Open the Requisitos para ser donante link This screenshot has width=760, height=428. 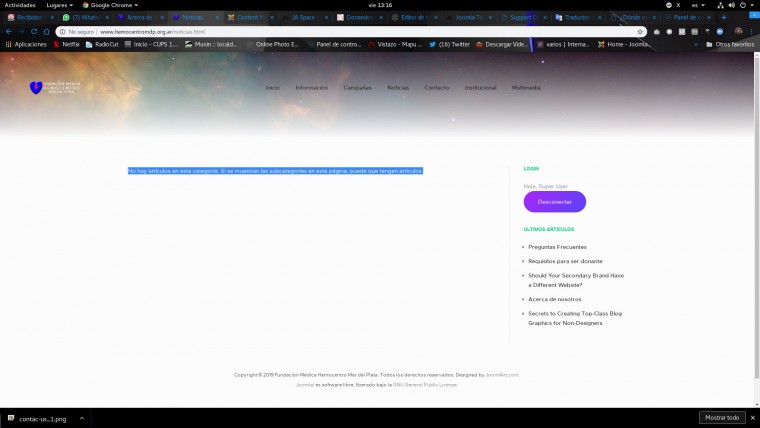tap(565, 261)
